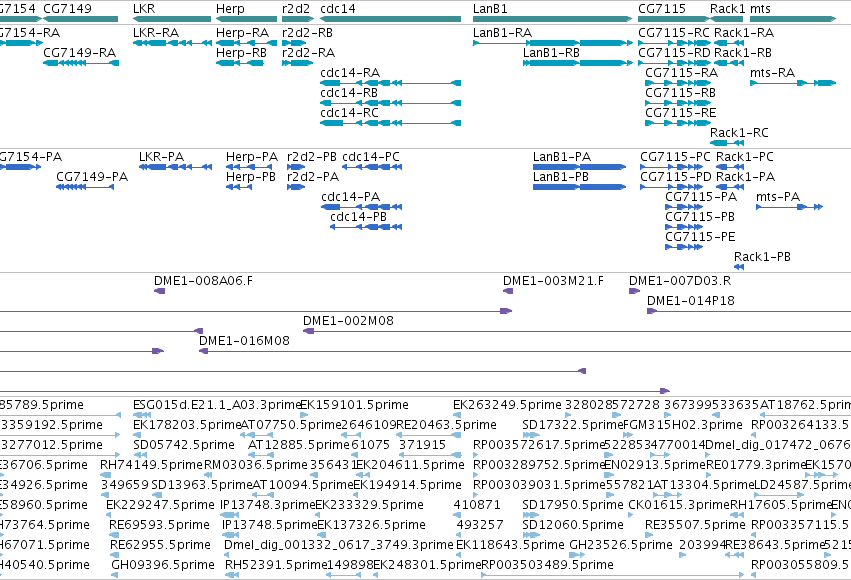Image resolution: width=851 pixels, height=580 pixels.
Task: Select the DME1-002M08 BAC clone line
Action: (x=577, y=332)
